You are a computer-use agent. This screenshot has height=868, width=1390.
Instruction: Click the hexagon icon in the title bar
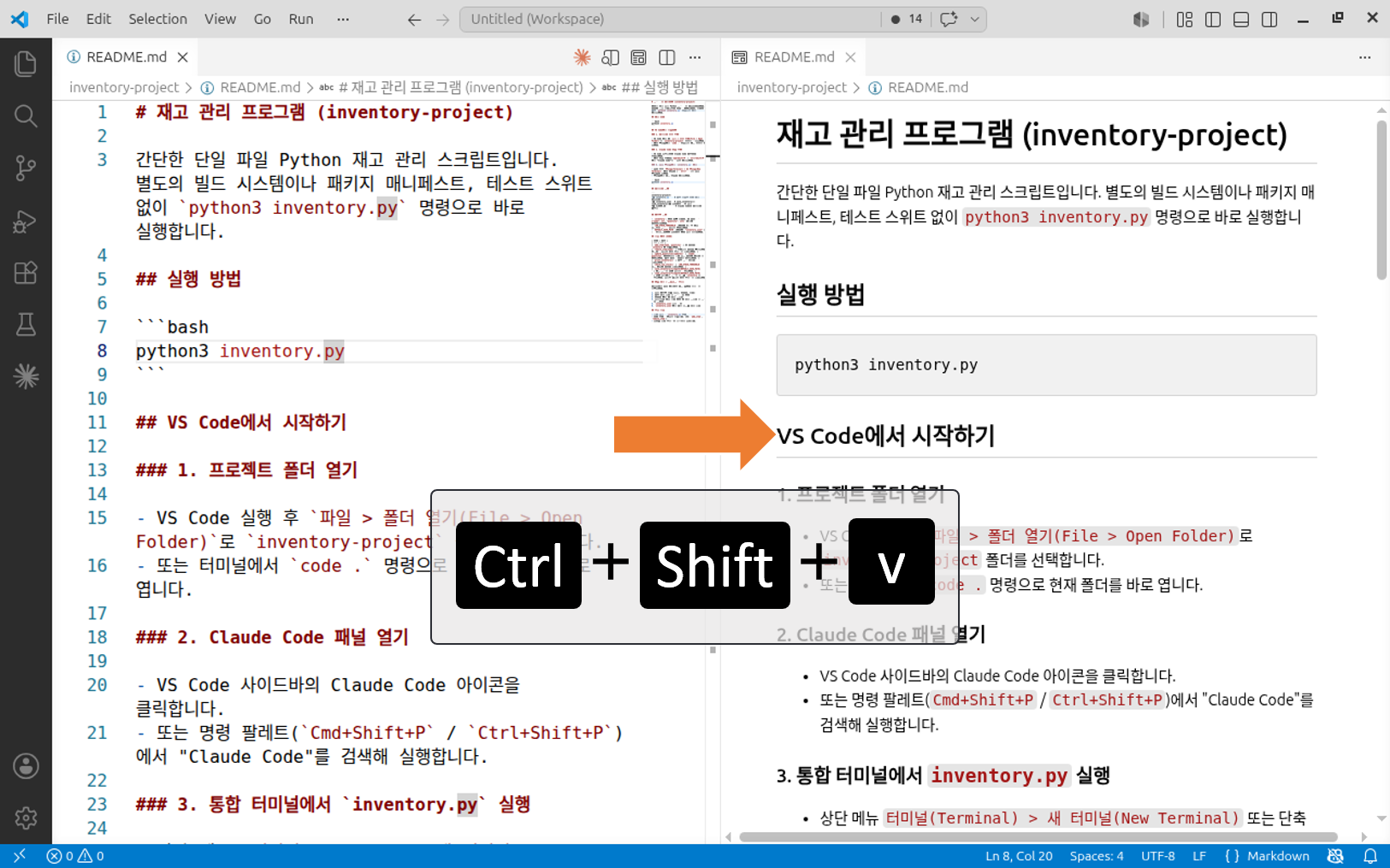pyautogui.click(x=1141, y=19)
